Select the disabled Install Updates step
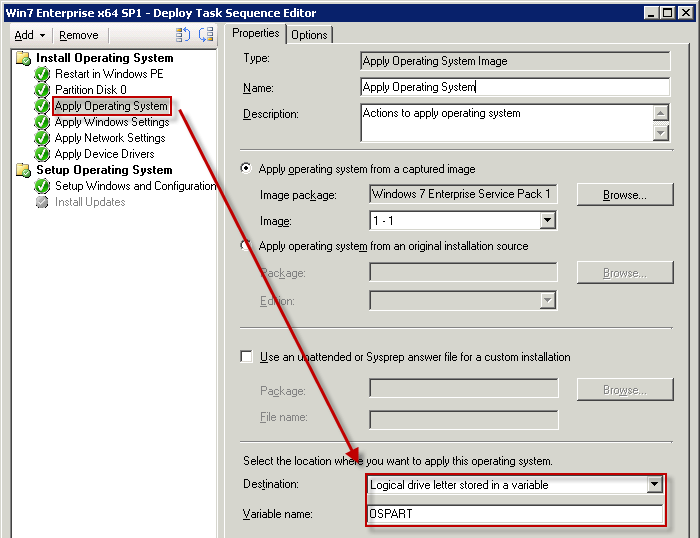 coord(90,202)
